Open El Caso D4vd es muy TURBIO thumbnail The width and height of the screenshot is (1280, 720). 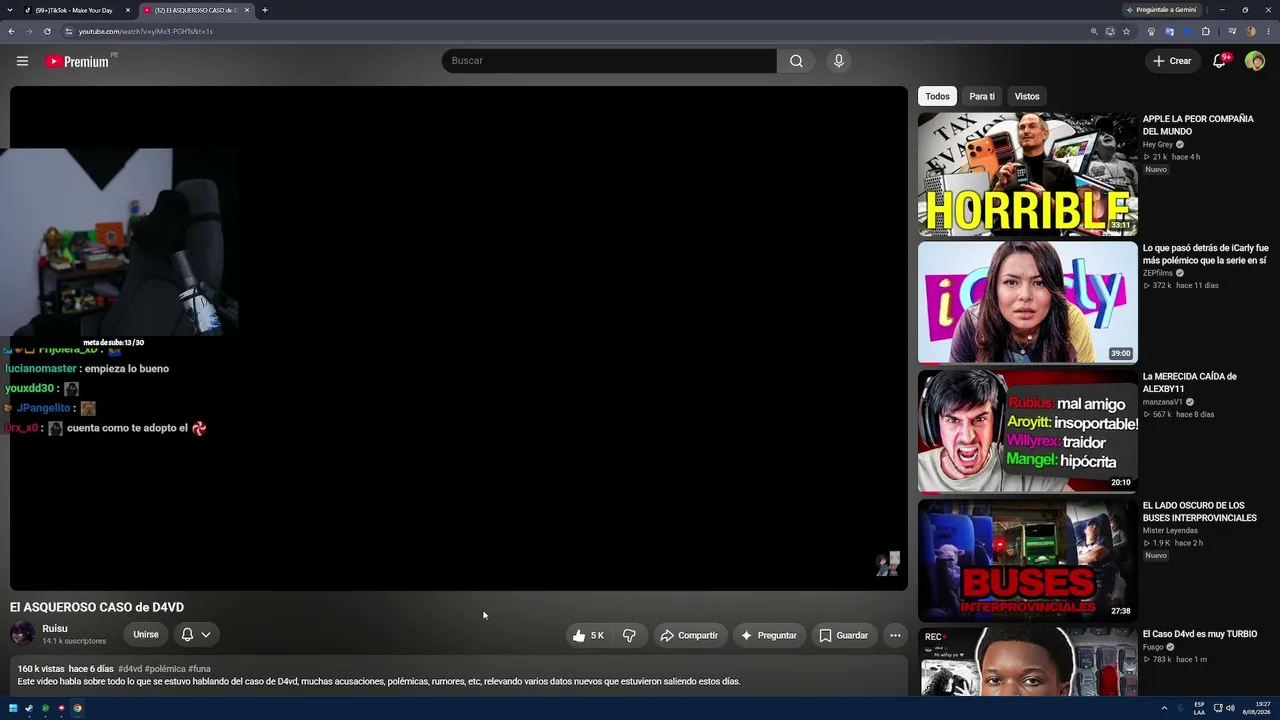coord(1028,661)
